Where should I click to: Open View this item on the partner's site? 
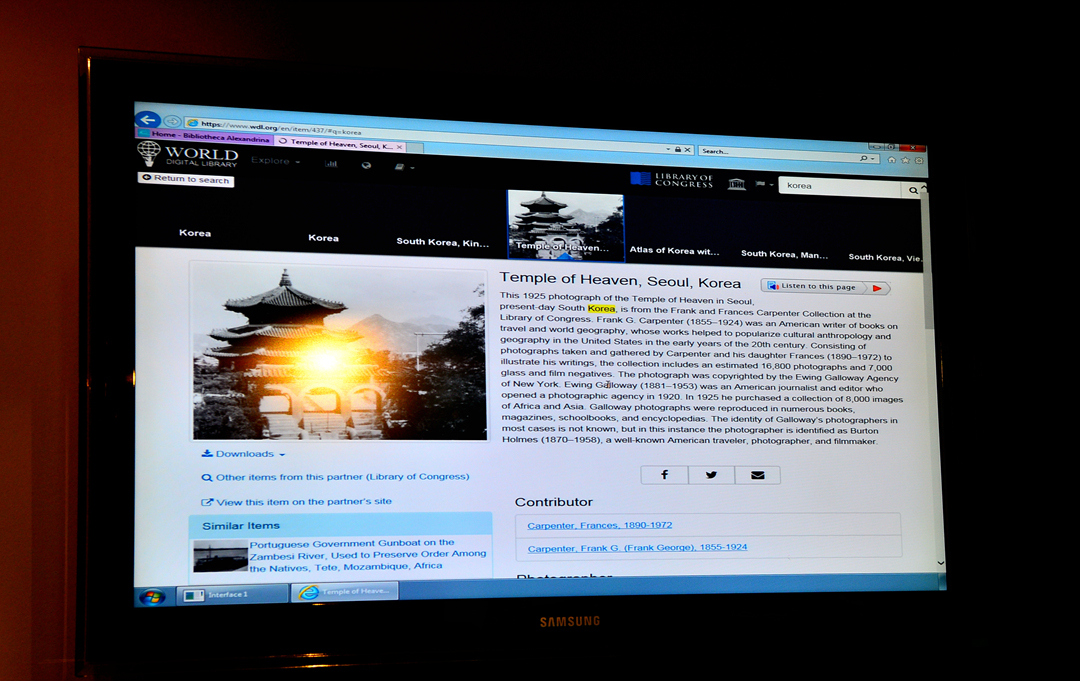296,501
